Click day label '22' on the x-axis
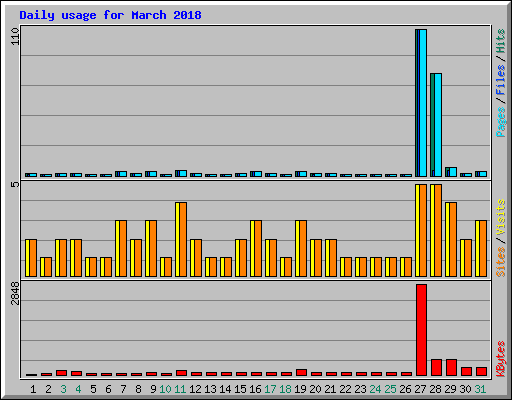 (345, 389)
